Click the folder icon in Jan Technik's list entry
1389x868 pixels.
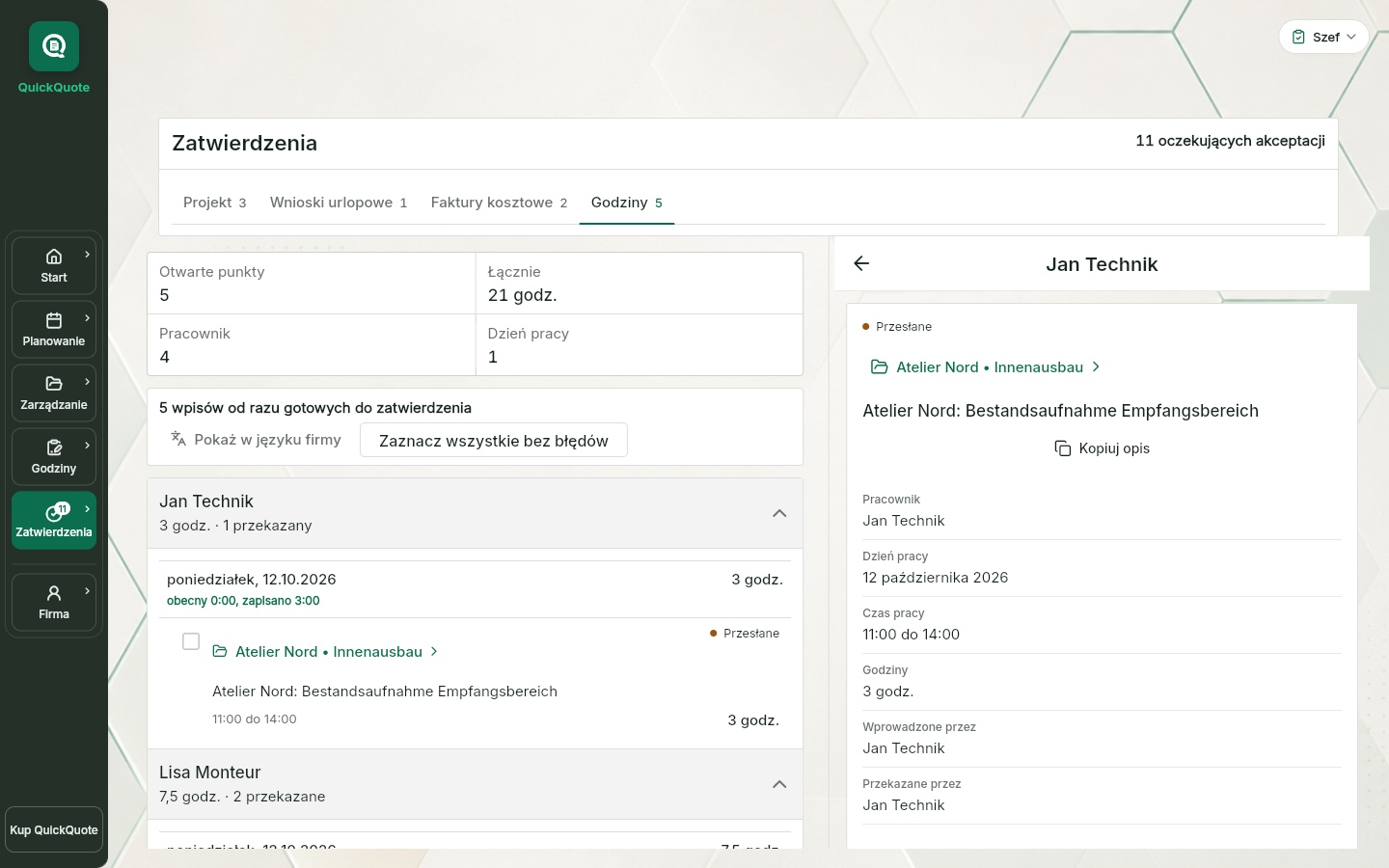(220, 652)
